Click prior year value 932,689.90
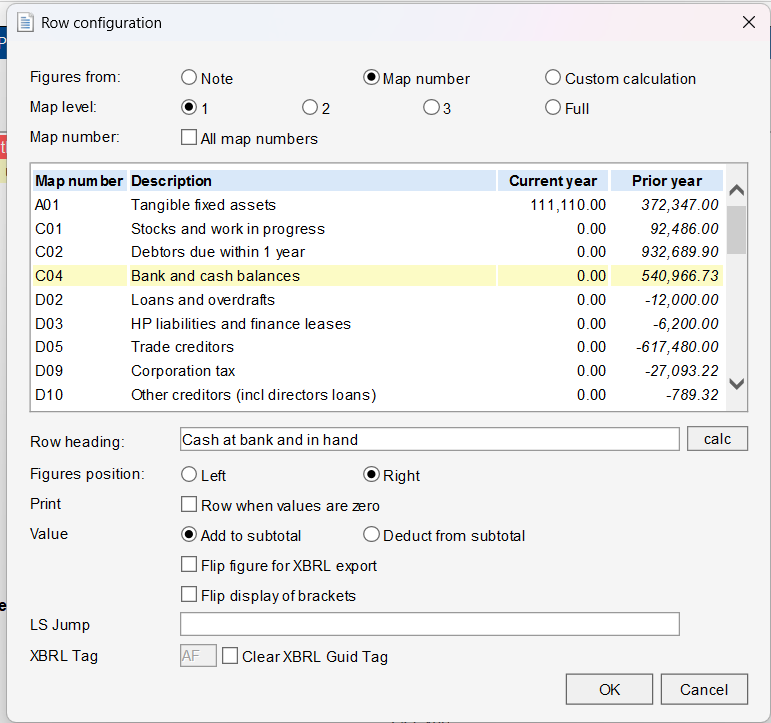 680,252
